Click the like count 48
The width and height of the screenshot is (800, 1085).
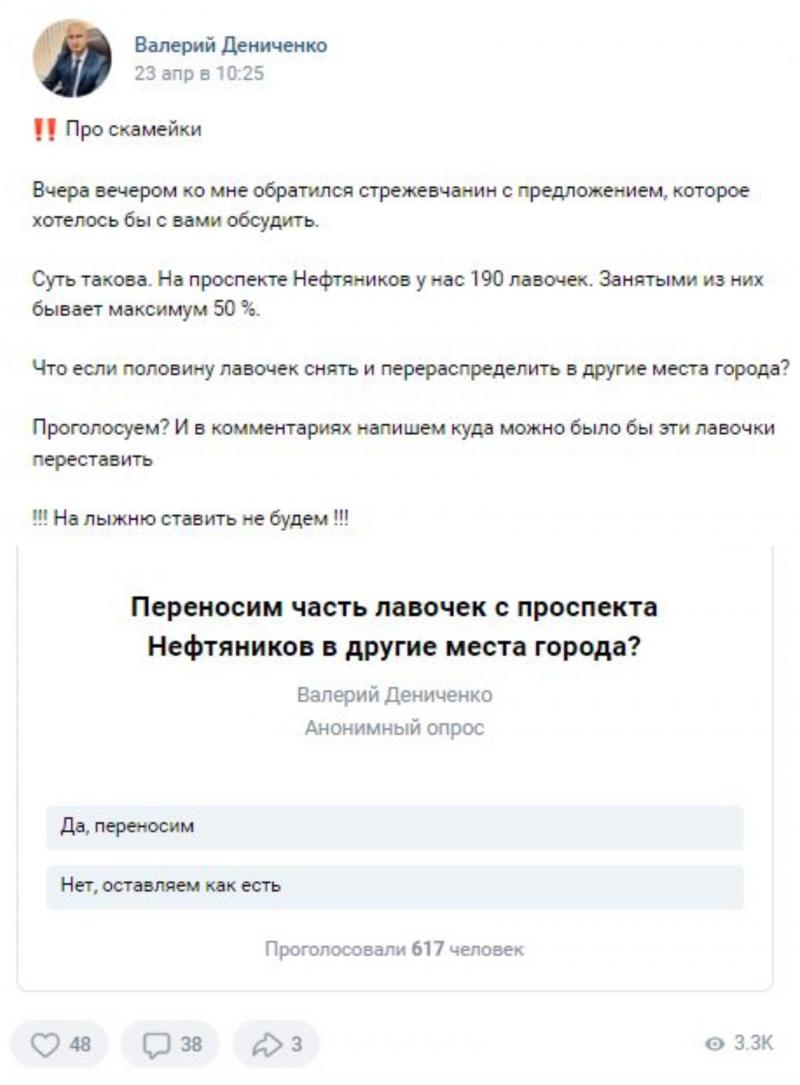point(80,1043)
